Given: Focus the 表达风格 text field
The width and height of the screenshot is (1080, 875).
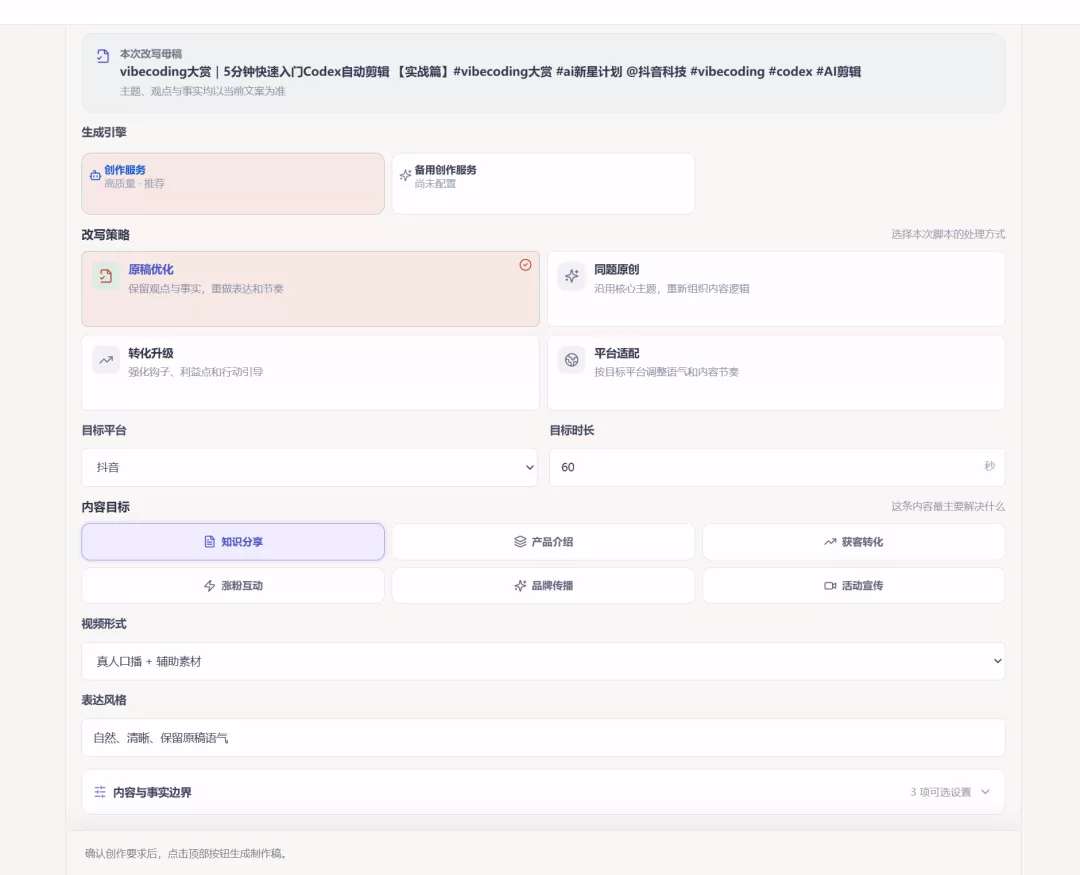Looking at the screenshot, I should (543, 738).
